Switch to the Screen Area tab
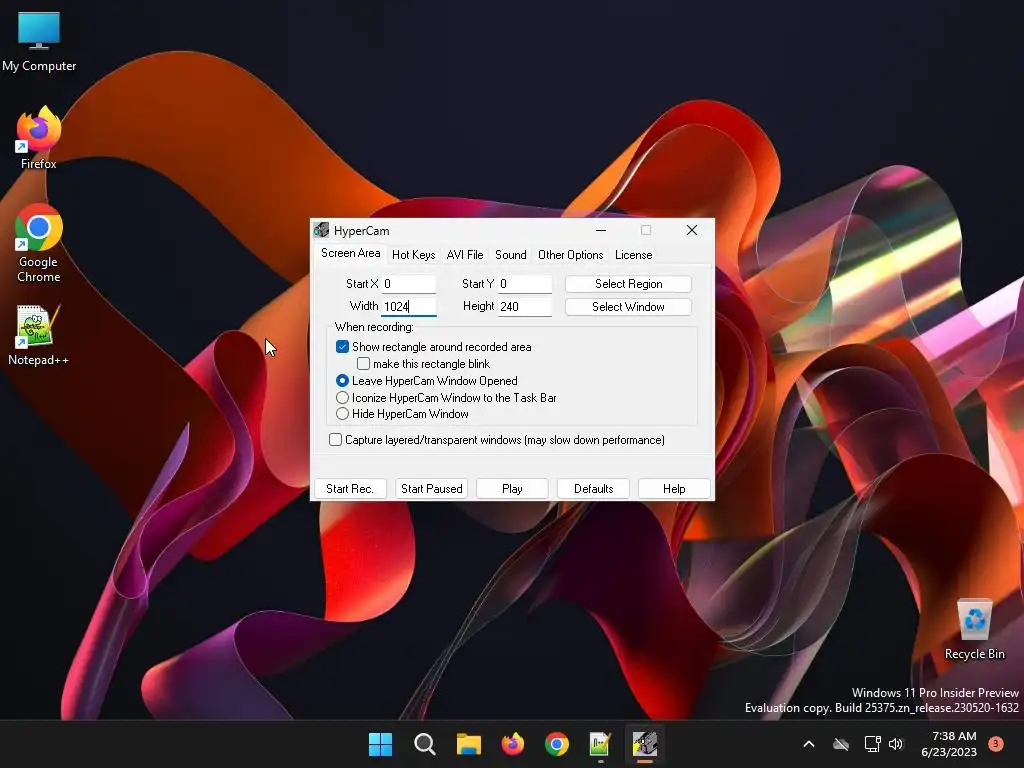Image resolution: width=1024 pixels, height=768 pixels. 351,253
